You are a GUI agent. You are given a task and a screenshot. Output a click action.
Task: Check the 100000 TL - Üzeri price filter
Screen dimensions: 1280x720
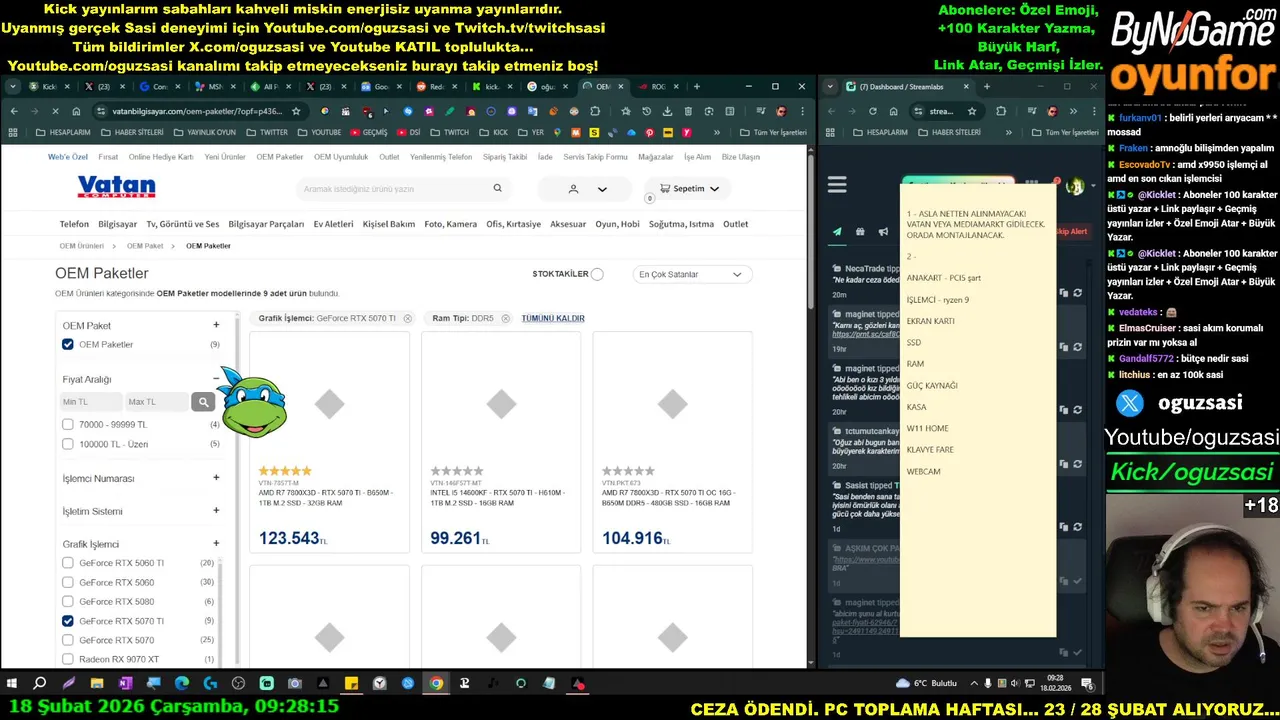(68, 444)
